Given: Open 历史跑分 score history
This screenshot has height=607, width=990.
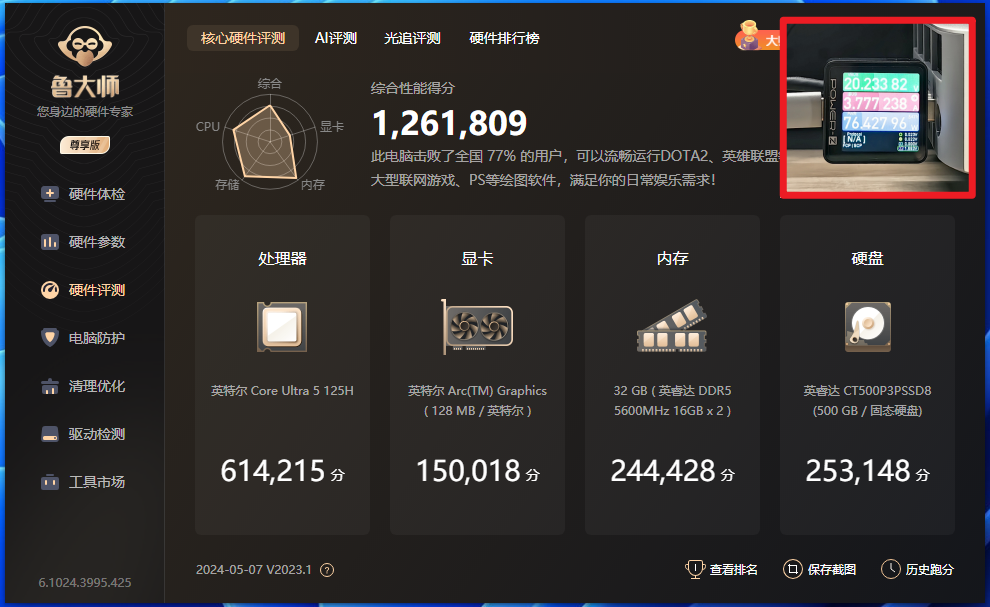Looking at the screenshot, I should pyautogui.click(x=917, y=570).
